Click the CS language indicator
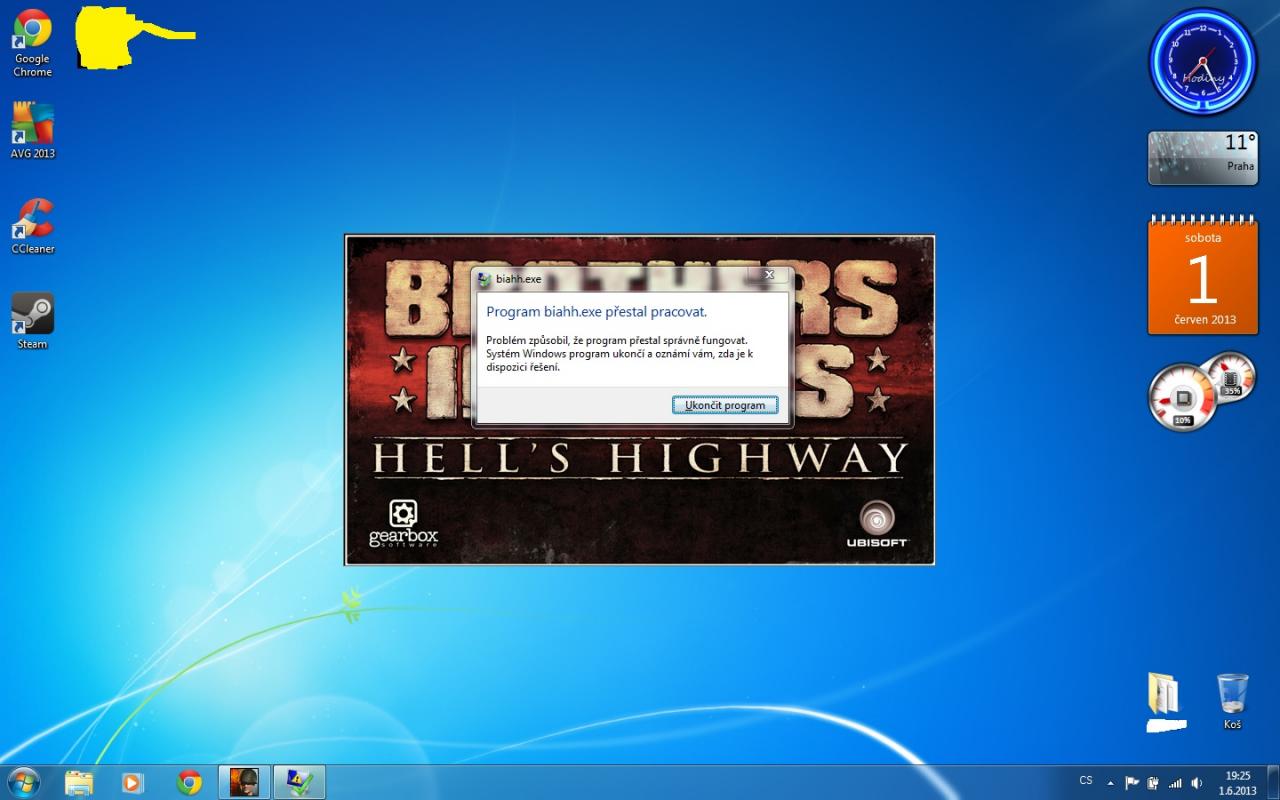Image resolution: width=1280 pixels, height=800 pixels. pyautogui.click(x=1086, y=780)
